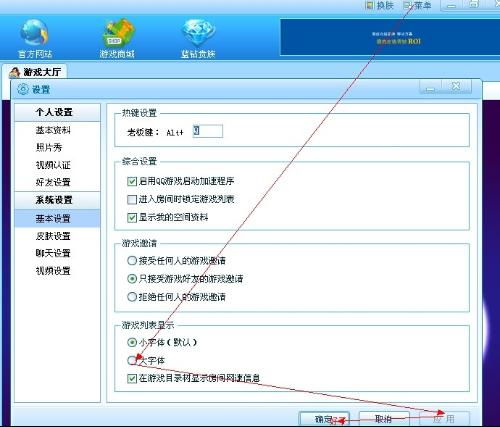Select 大字体 radio button
Viewport: 500px width, 427px height.
coord(132,360)
